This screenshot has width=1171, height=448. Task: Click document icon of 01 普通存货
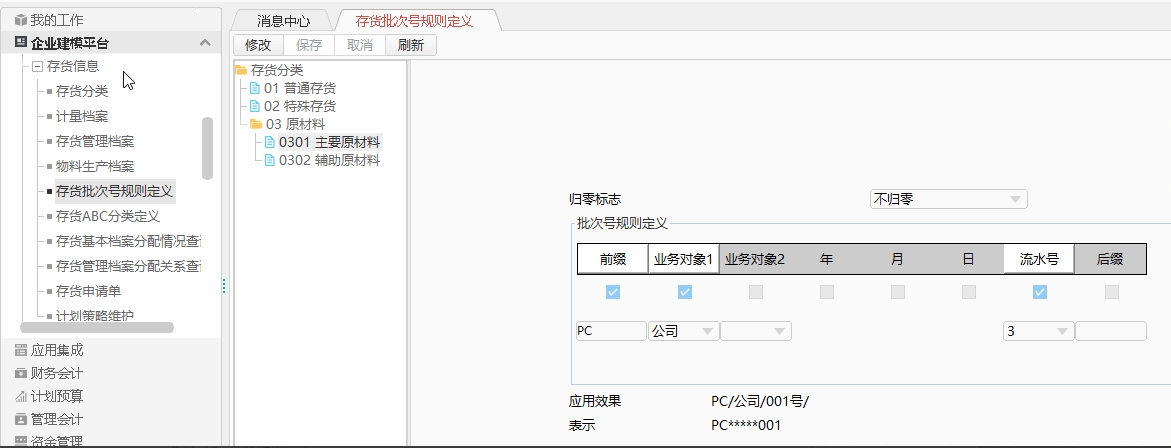[x=255, y=88]
